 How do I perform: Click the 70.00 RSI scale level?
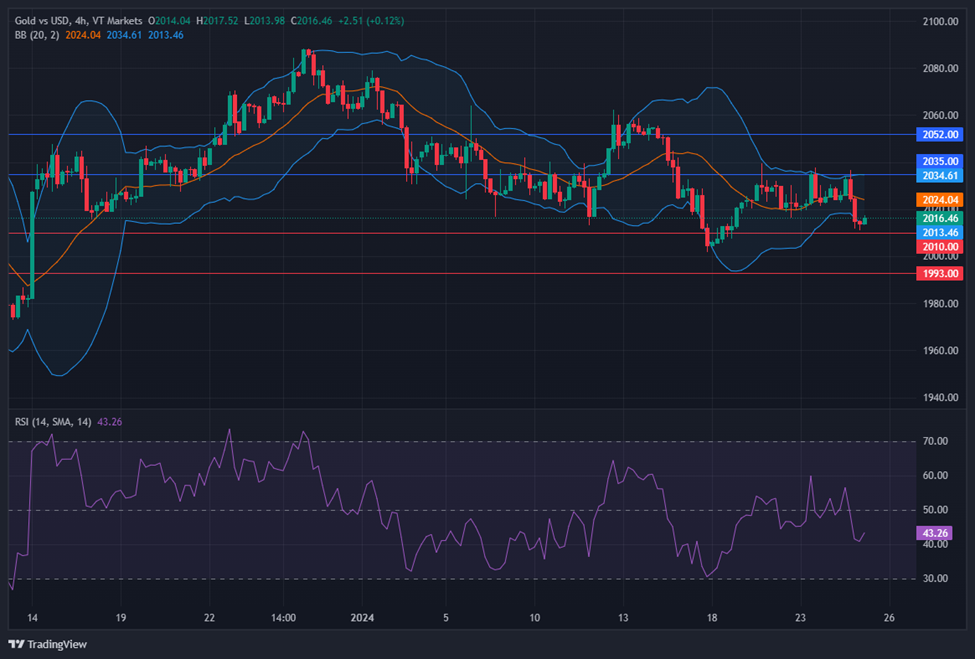point(934,441)
